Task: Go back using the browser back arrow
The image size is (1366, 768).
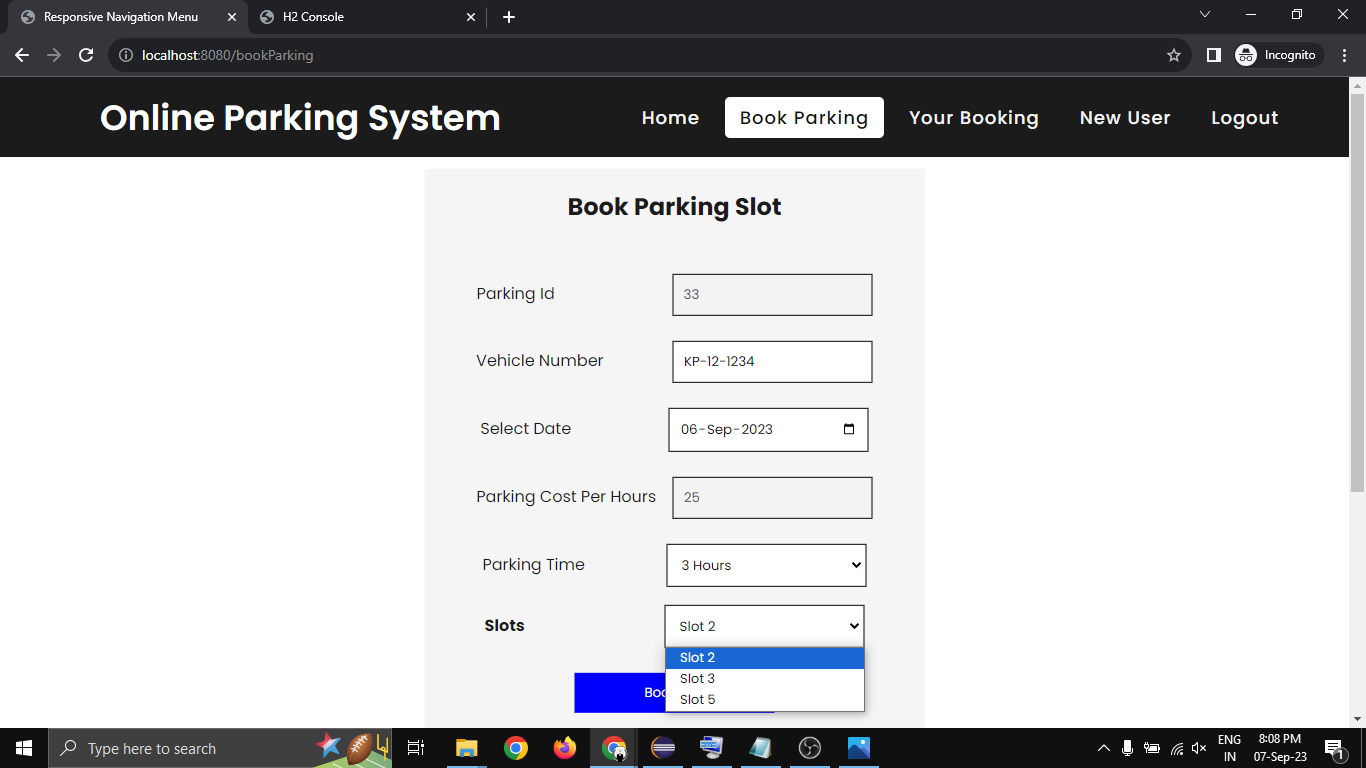Action: click(x=22, y=55)
